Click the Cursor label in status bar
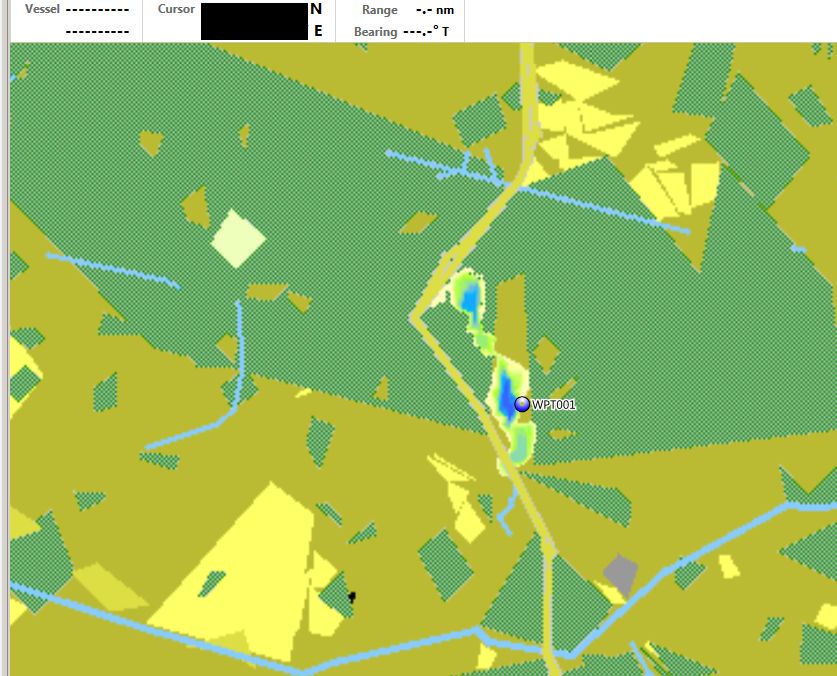 (x=176, y=9)
